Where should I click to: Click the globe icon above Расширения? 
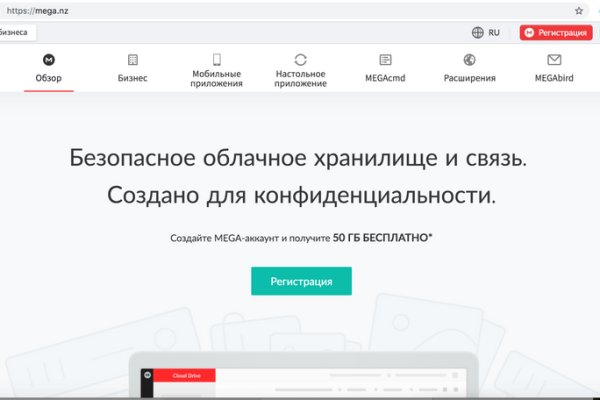[x=470, y=60]
